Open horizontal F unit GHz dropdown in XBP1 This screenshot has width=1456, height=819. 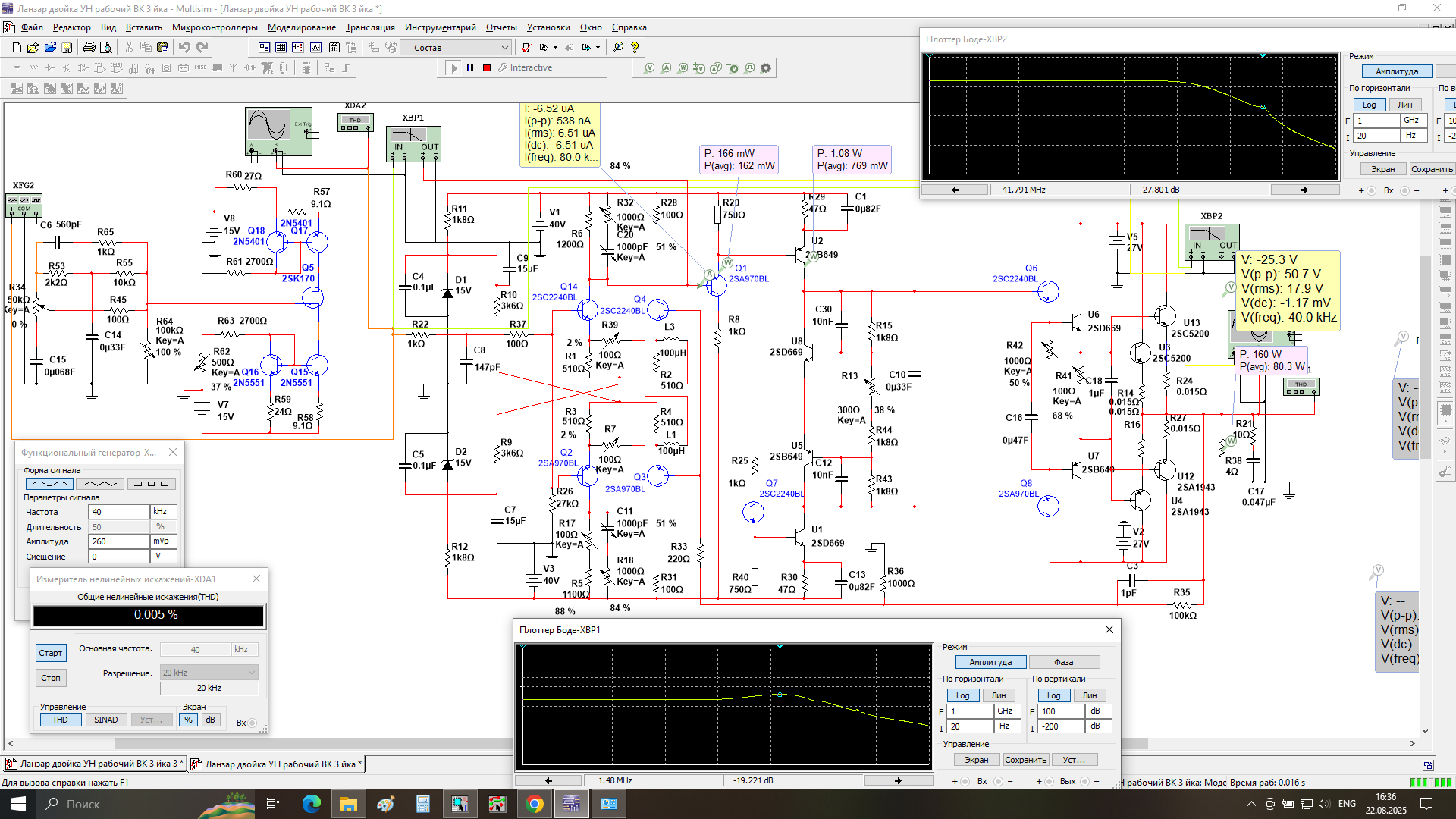coord(1008,711)
